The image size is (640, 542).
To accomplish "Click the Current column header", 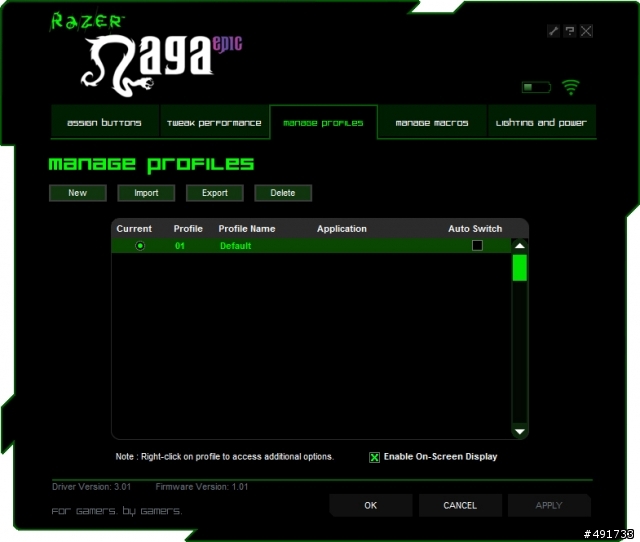I will 134,229.
